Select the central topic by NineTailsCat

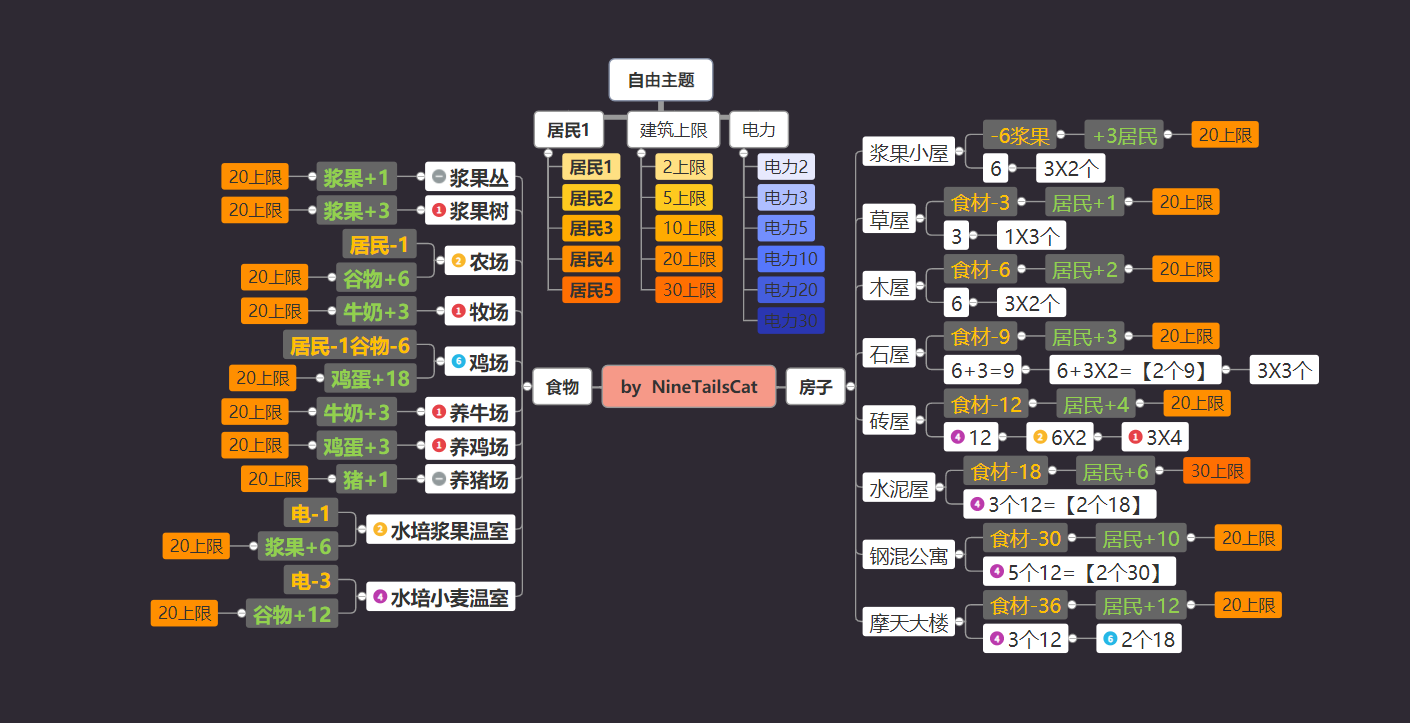coord(689,386)
